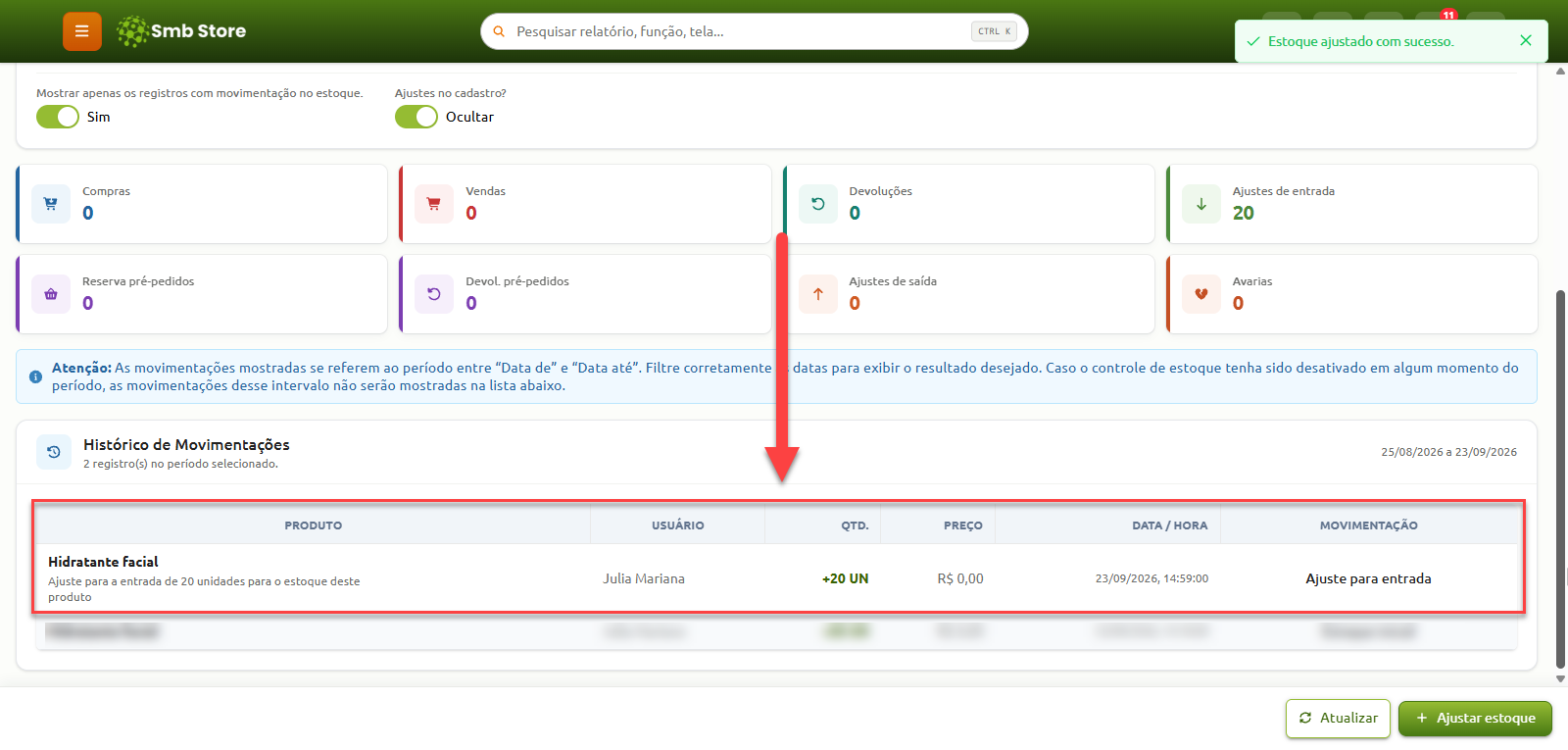This screenshot has width=1568, height=750.
Task: Click the USUÁRIO column header
Action: pos(678,525)
